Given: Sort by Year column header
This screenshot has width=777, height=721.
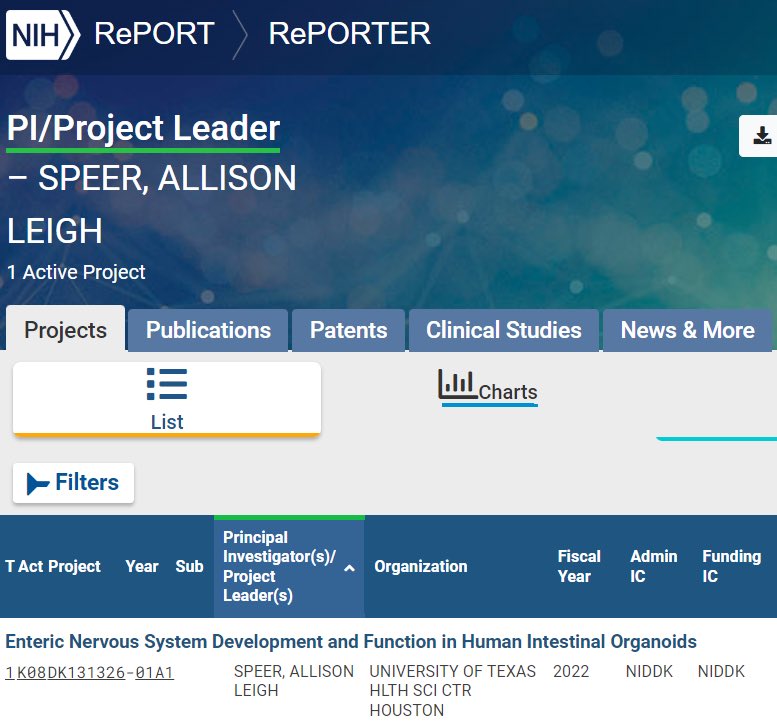Looking at the screenshot, I should [x=142, y=566].
